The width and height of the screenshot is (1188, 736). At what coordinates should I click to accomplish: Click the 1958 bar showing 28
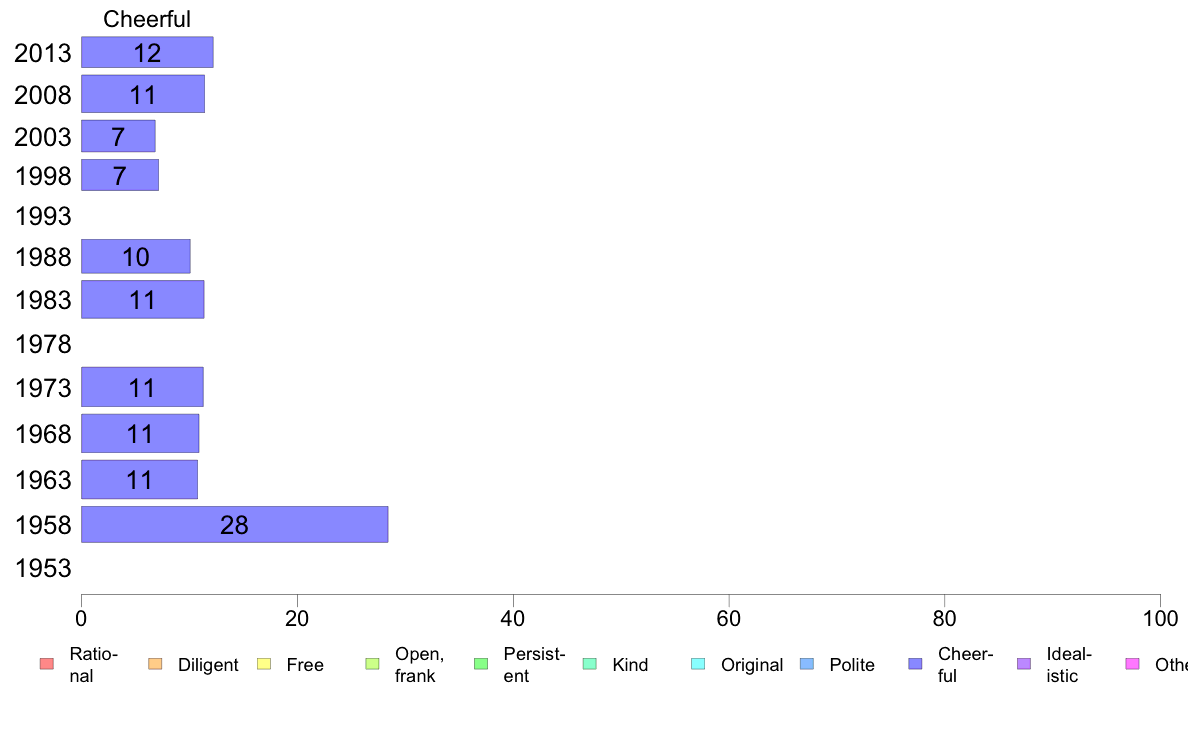(235, 525)
